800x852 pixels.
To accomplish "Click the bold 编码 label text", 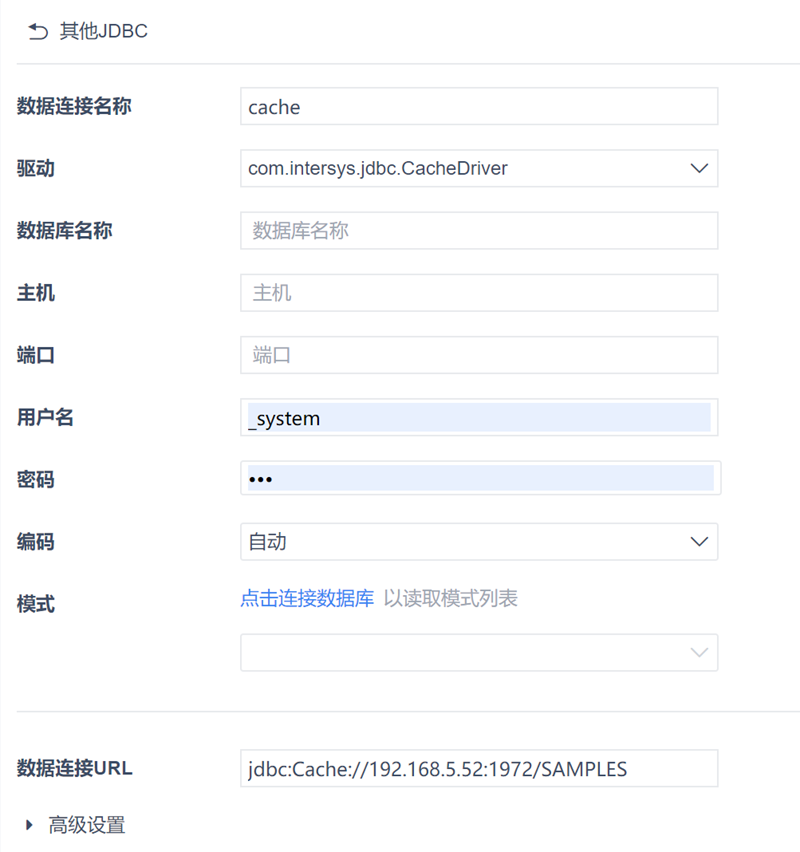I will (x=36, y=542).
